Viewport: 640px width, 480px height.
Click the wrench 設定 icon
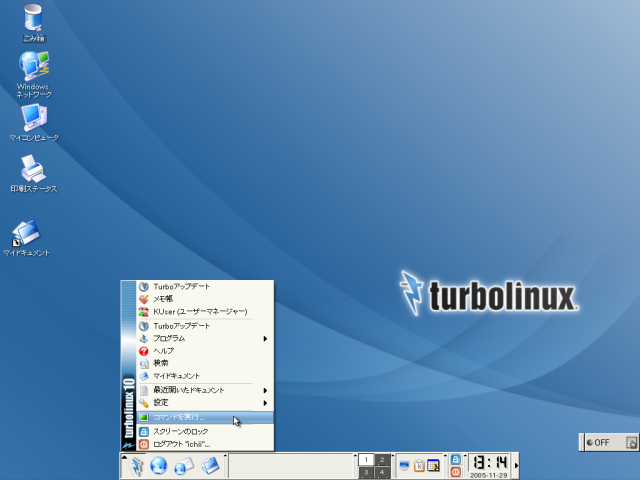144,403
